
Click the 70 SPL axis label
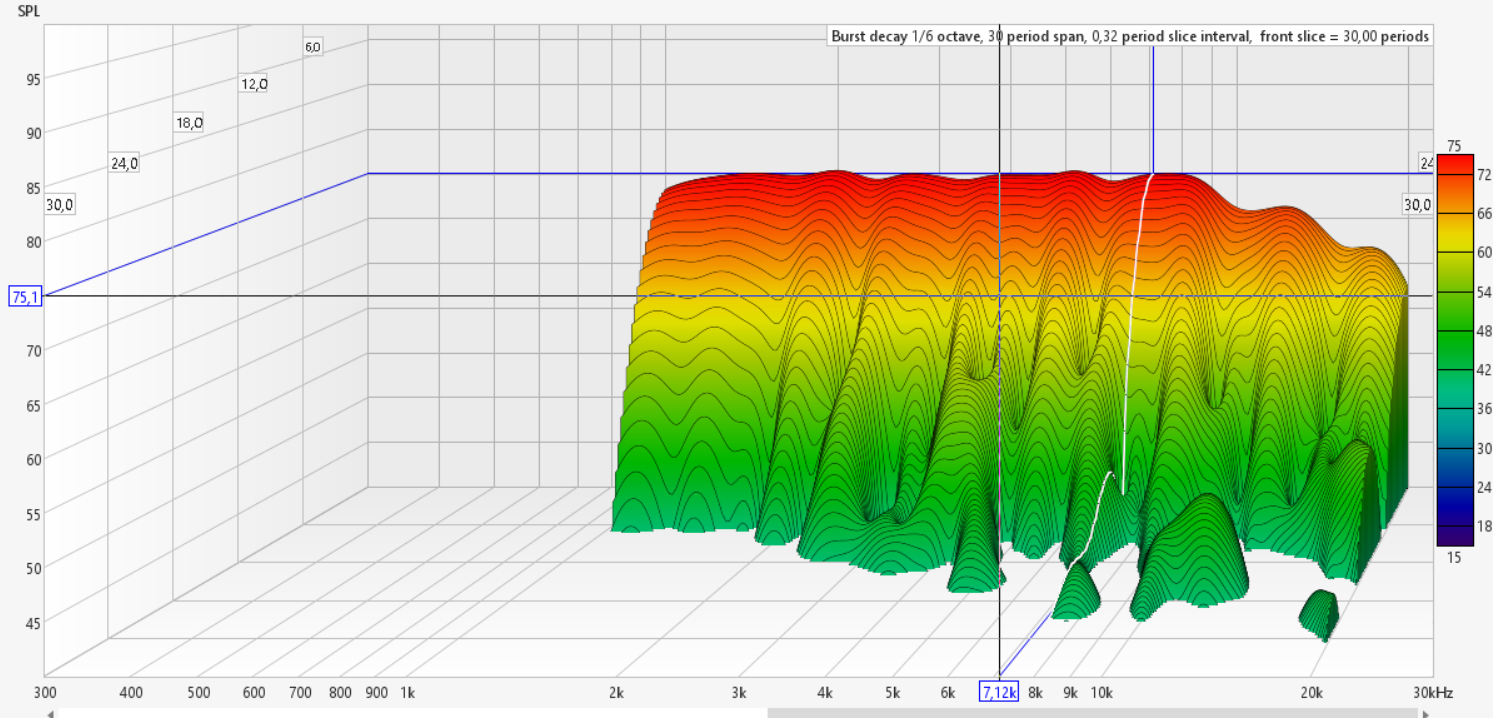coord(35,351)
